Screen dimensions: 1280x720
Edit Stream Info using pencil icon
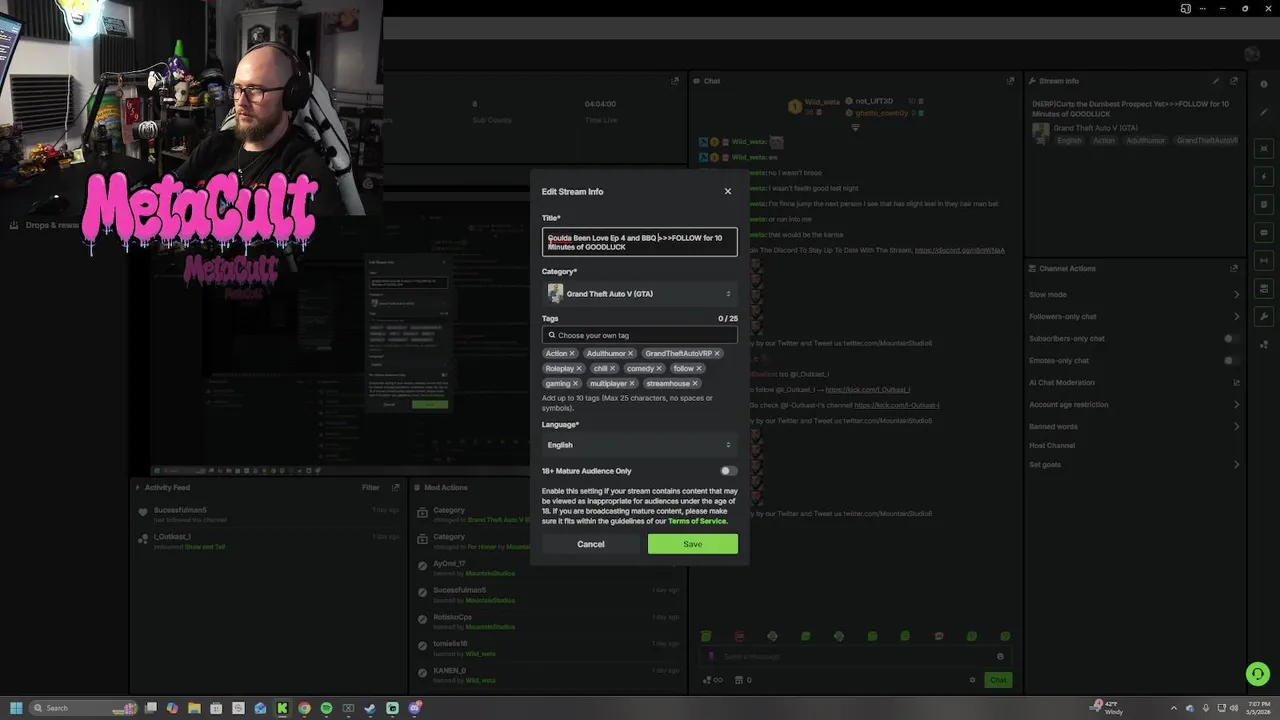[1216, 81]
